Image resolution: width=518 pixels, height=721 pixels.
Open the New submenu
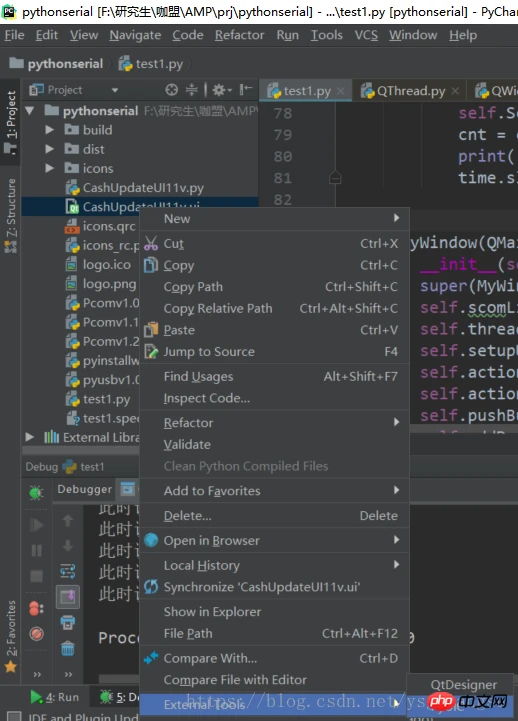click(274, 219)
